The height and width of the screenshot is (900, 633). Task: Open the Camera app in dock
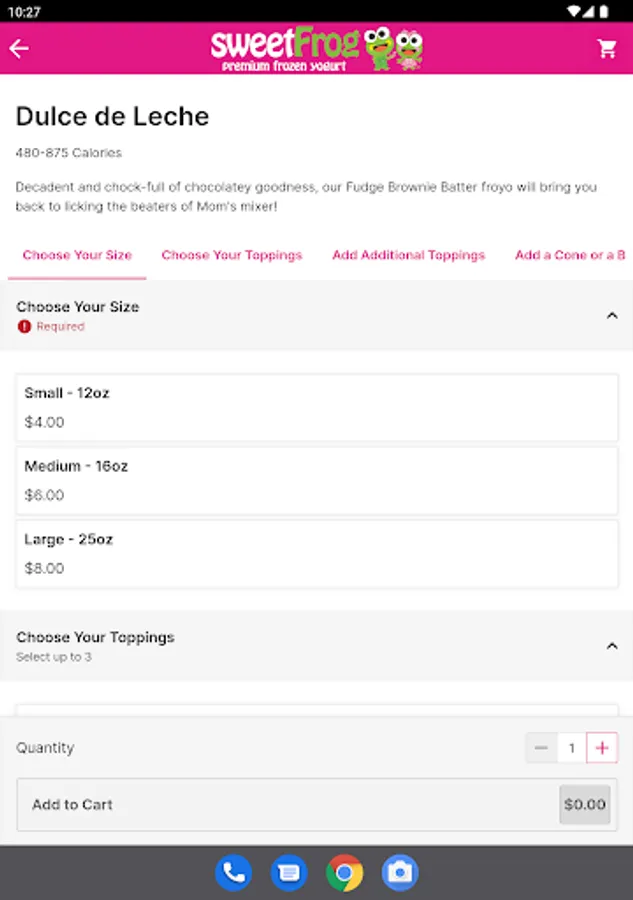(x=400, y=873)
